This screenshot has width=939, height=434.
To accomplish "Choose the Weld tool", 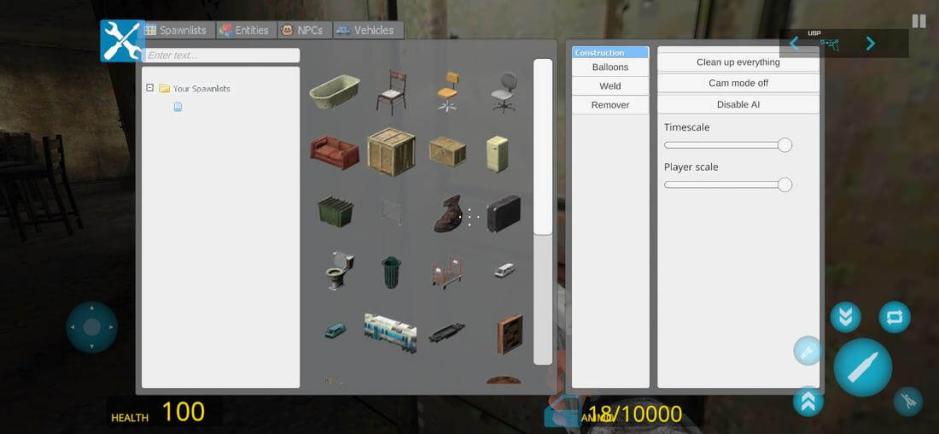I will [610, 86].
